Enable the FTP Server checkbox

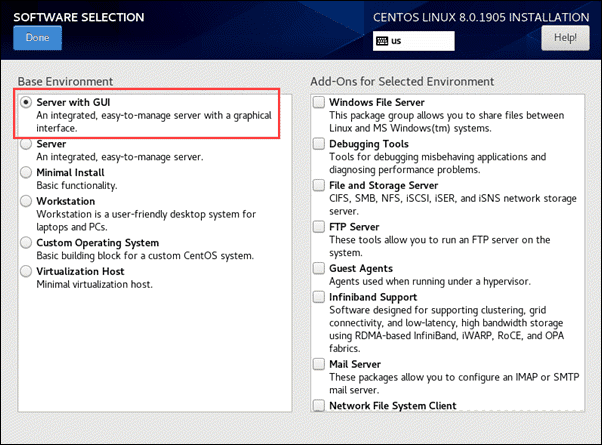point(319,227)
